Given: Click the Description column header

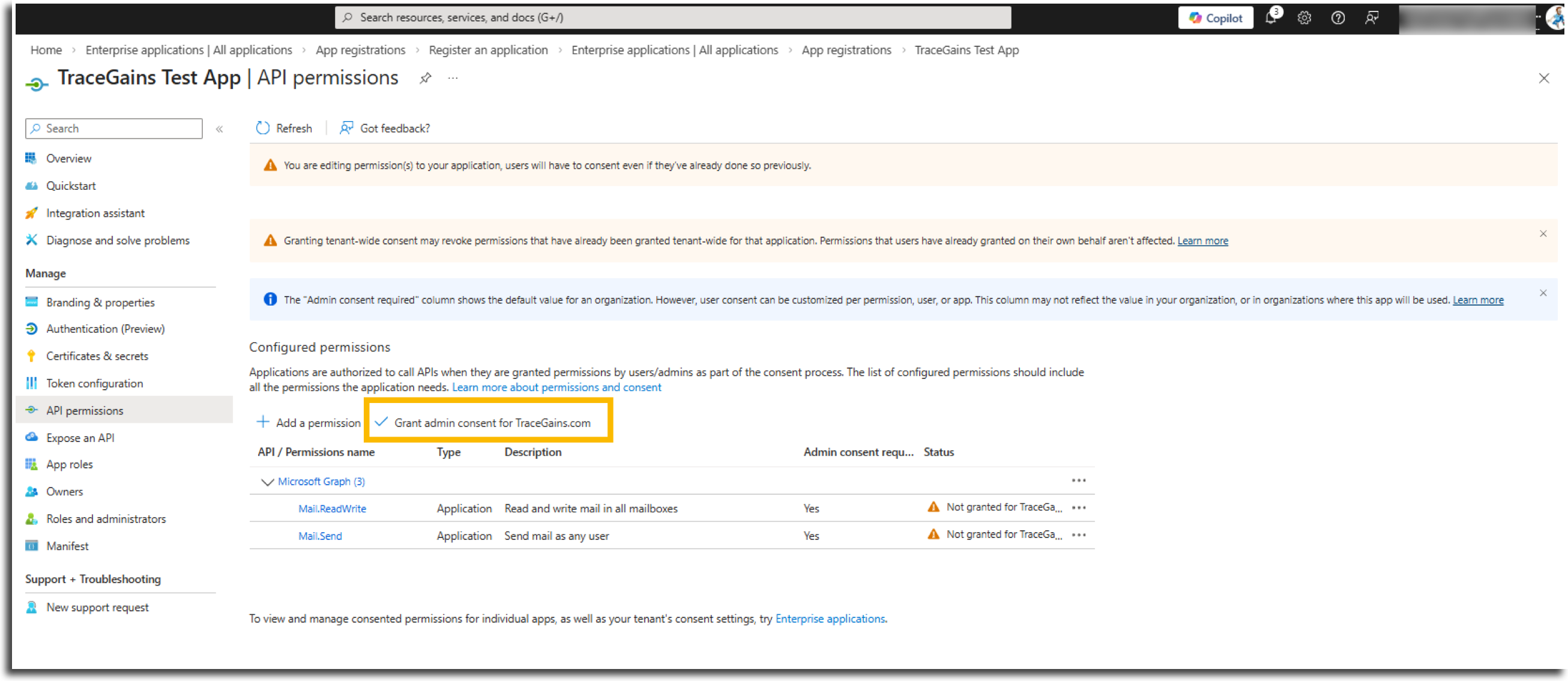Looking at the screenshot, I should tap(532, 453).
